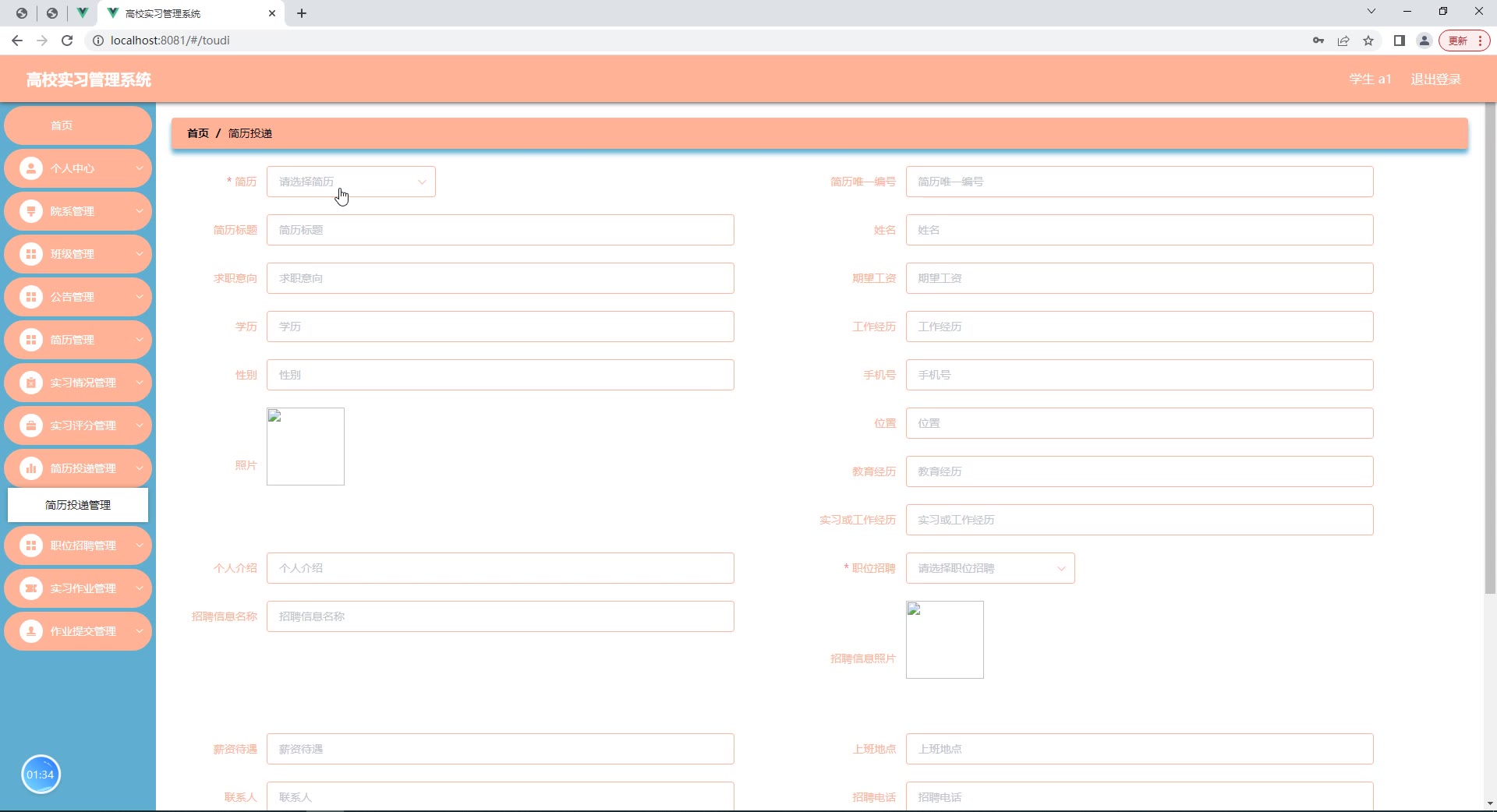The height and width of the screenshot is (812, 1497).
Task: Open the password key icon in address bar
Action: tap(1318, 41)
